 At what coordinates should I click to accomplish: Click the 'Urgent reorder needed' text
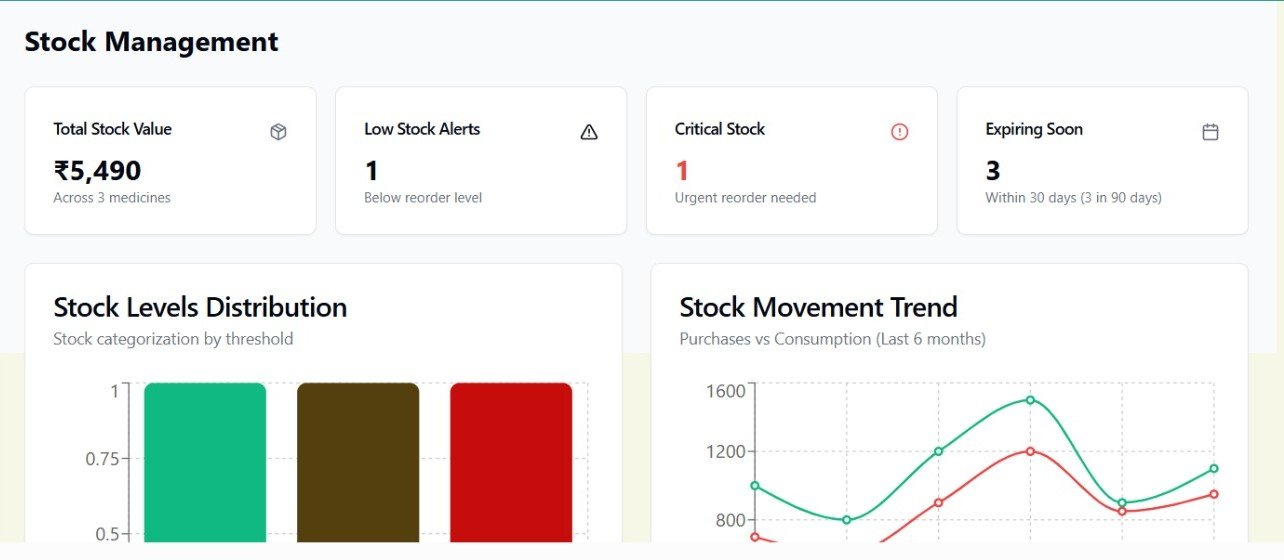[745, 198]
